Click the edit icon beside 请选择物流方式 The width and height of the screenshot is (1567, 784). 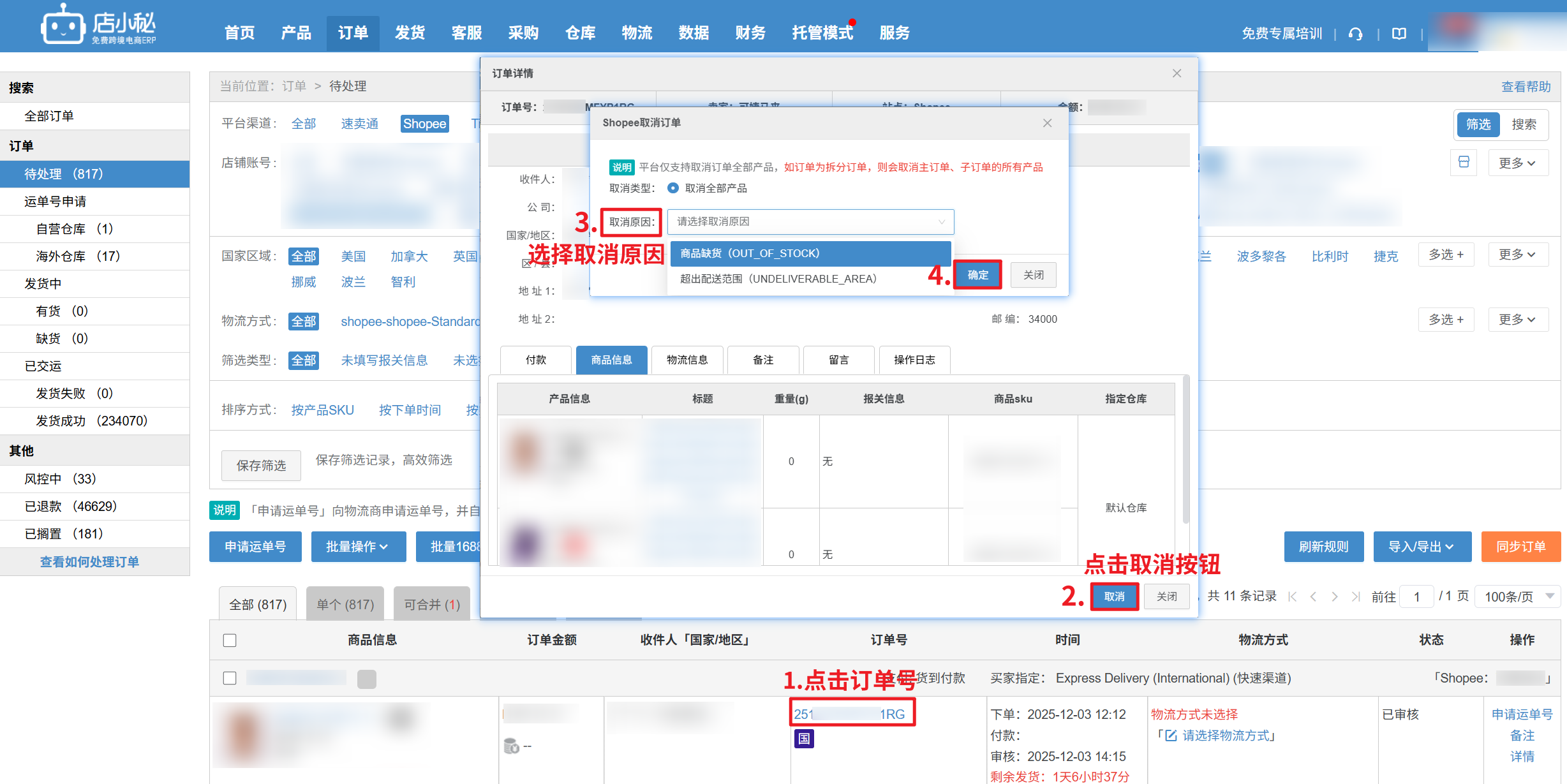[x=1171, y=736]
